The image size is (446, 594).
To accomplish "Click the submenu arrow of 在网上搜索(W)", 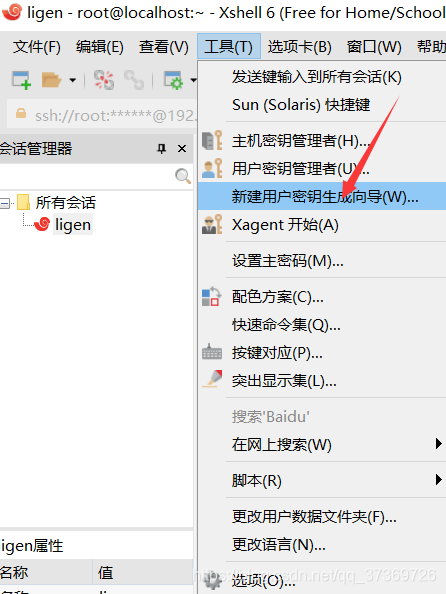I will [438, 443].
